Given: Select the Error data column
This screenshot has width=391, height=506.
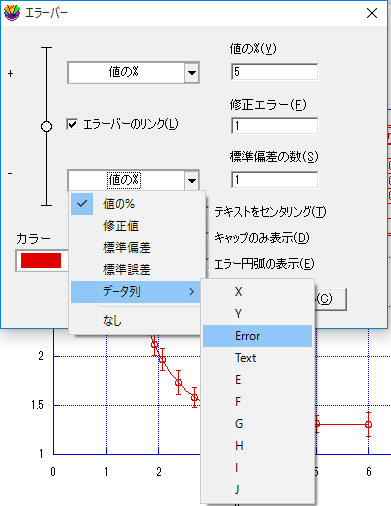Looking at the screenshot, I should [257, 336].
